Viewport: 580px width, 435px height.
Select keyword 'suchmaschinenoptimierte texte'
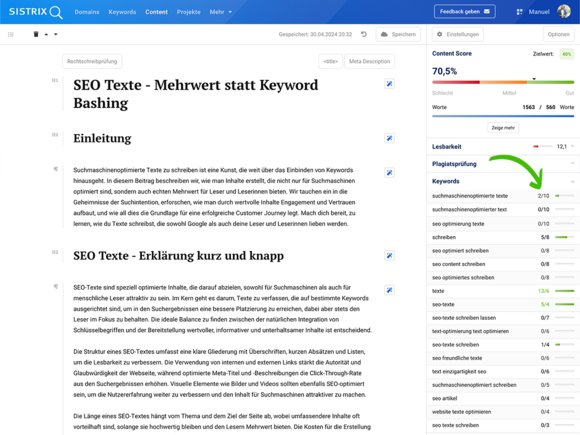click(503, 196)
